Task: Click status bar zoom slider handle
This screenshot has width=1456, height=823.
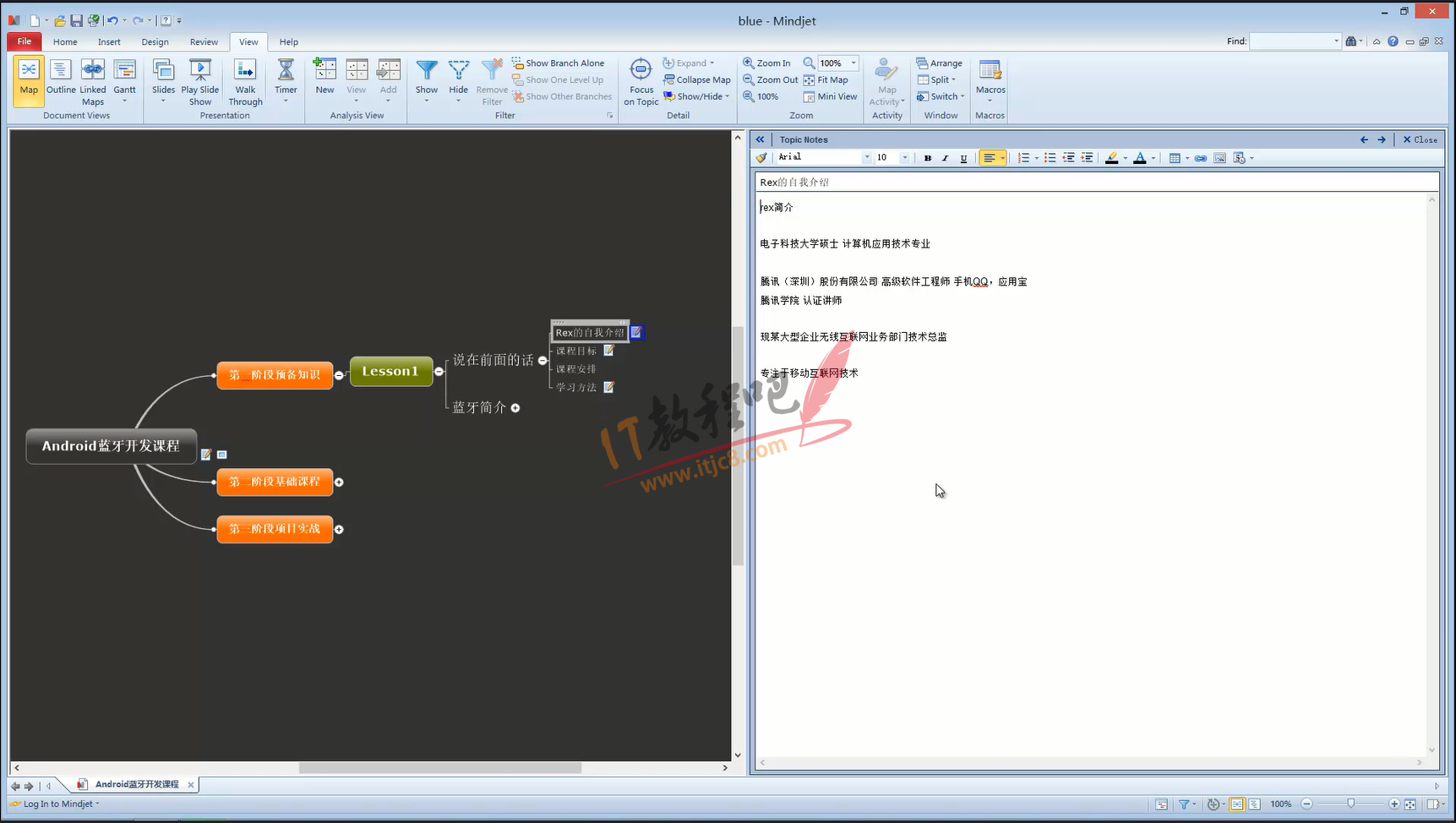Action: click(x=1350, y=804)
